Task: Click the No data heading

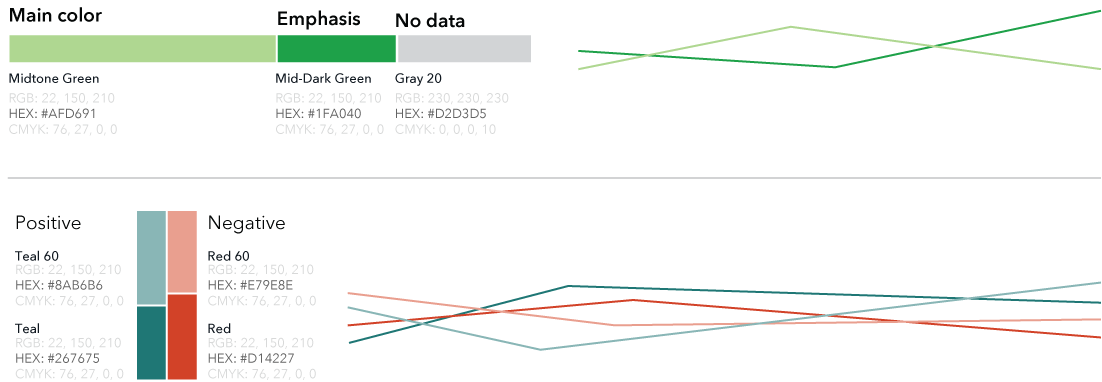Action: (x=429, y=21)
